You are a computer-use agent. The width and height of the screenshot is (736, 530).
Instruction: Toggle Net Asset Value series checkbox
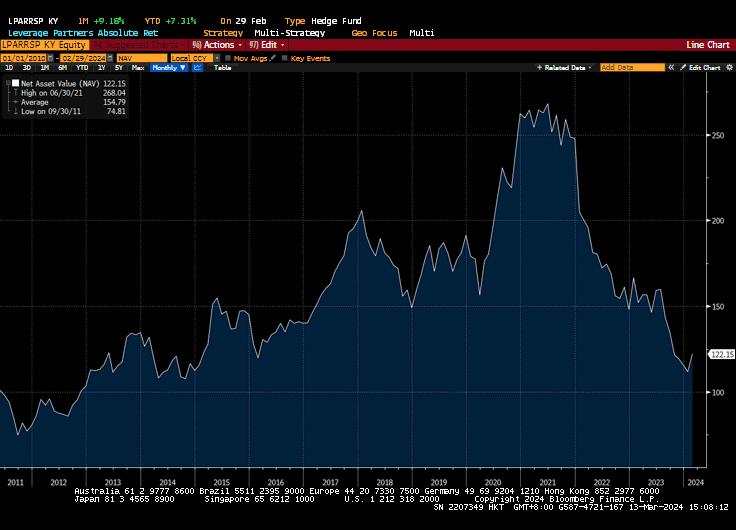(15, 83)
